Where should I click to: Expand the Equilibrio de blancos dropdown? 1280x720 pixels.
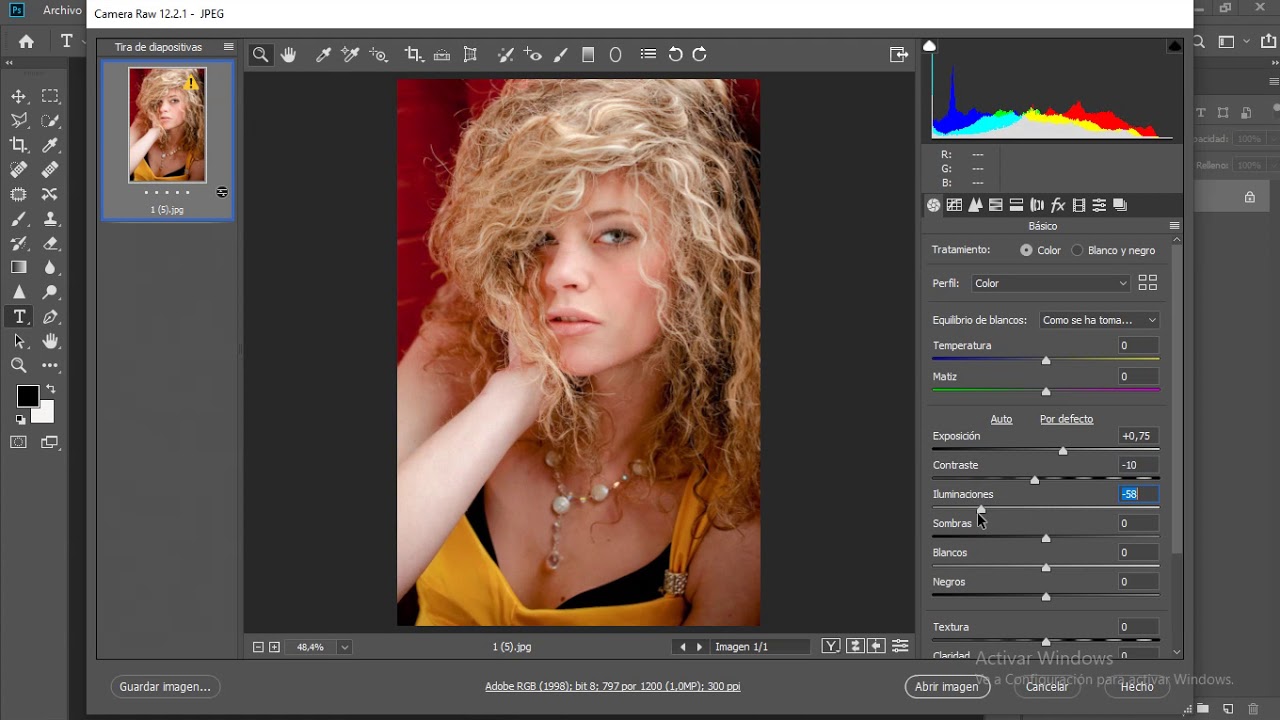[1098, 320]
